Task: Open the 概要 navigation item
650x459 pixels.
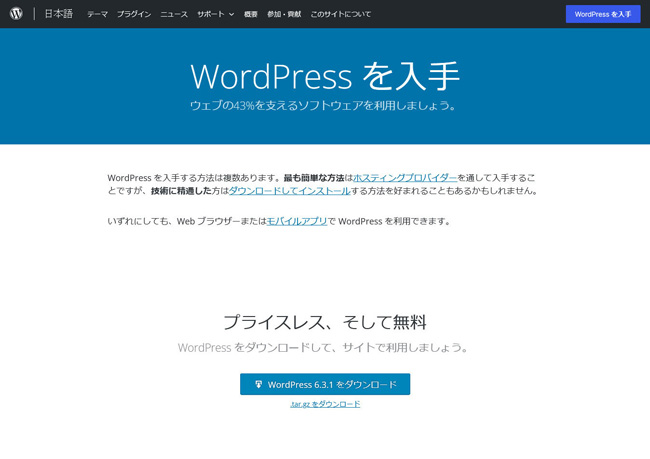Action: (251, 14)
